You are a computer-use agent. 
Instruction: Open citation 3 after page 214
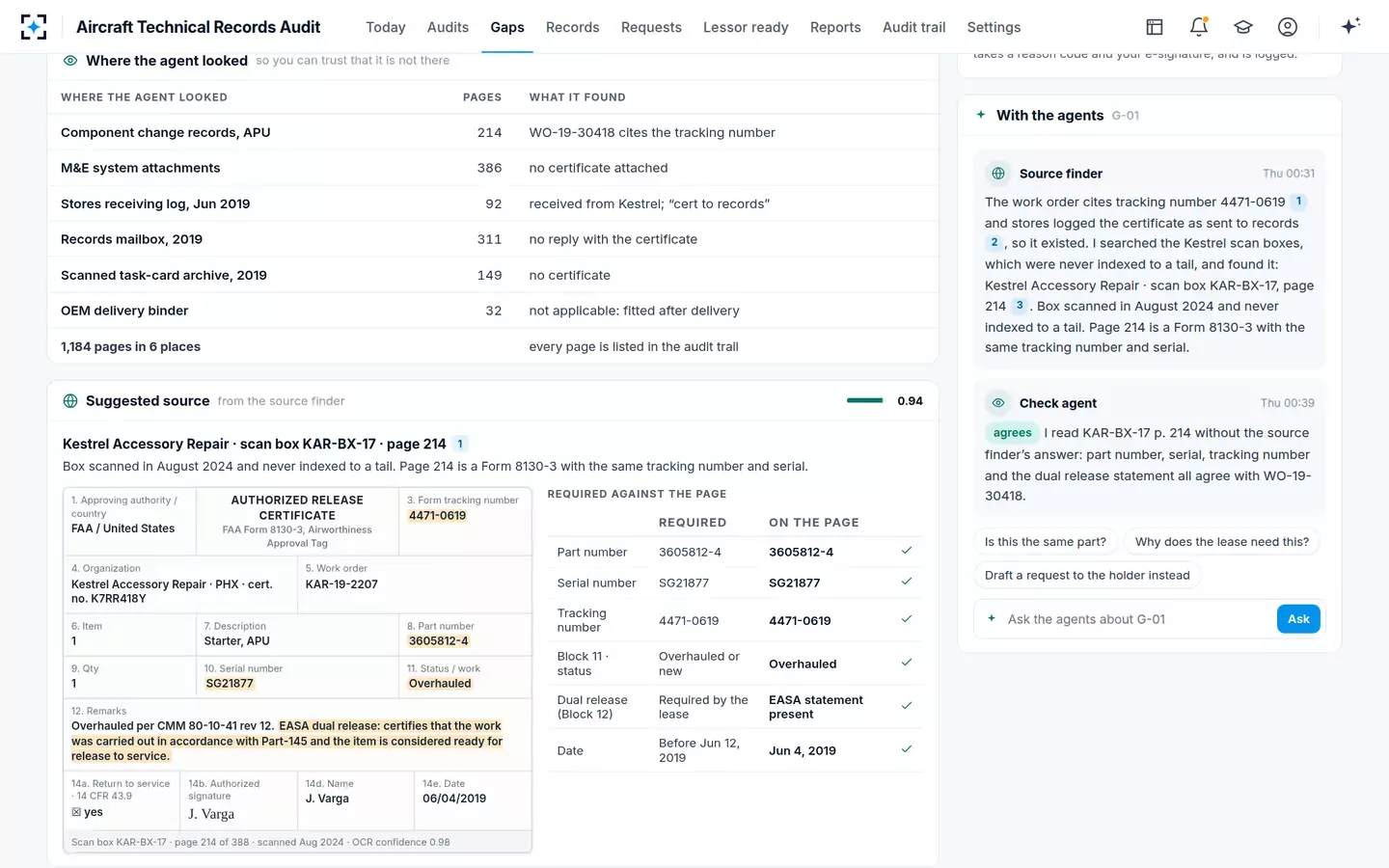[x=1020, y=306]
